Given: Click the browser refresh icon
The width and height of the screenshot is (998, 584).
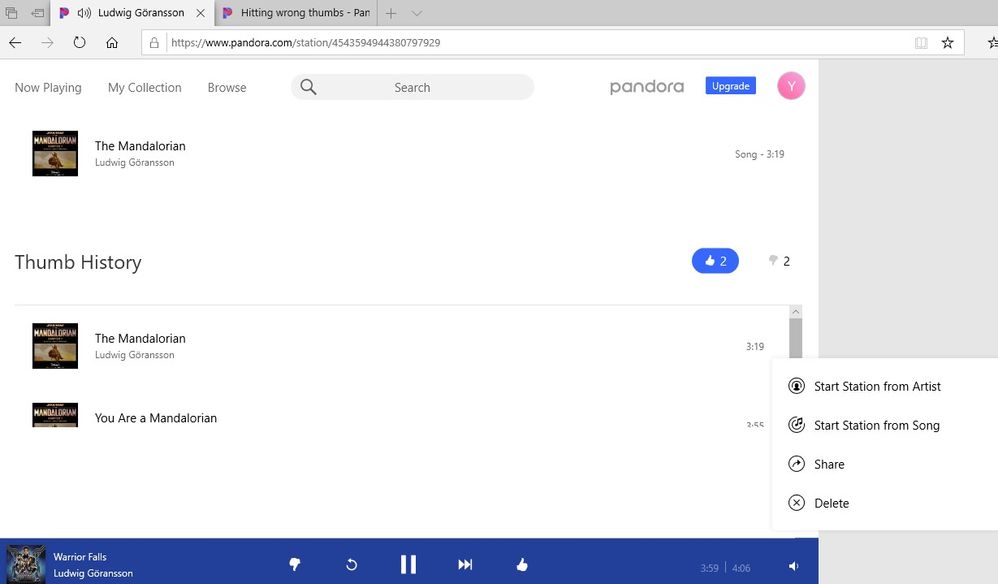Looking at the screenshot, I should pos(79,43).
